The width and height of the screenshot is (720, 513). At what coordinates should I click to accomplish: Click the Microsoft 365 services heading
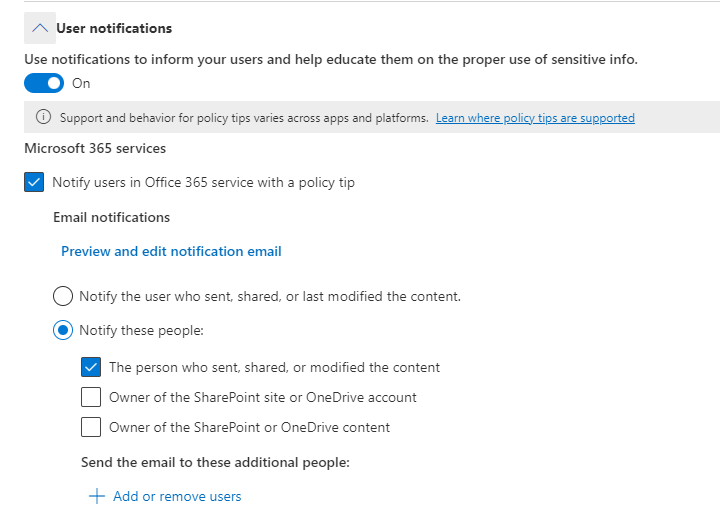coord(95,148)
